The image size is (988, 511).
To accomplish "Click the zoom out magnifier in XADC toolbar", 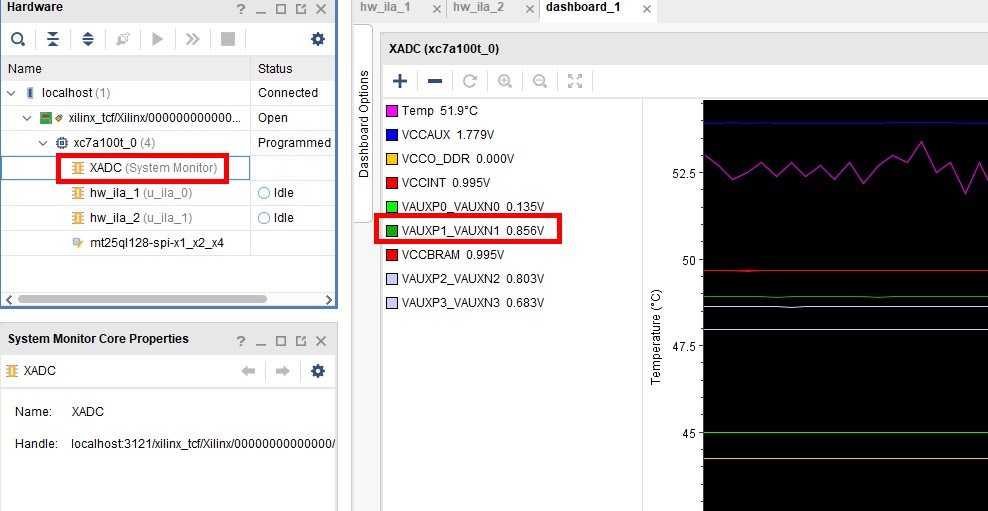I will coord(540,81).
